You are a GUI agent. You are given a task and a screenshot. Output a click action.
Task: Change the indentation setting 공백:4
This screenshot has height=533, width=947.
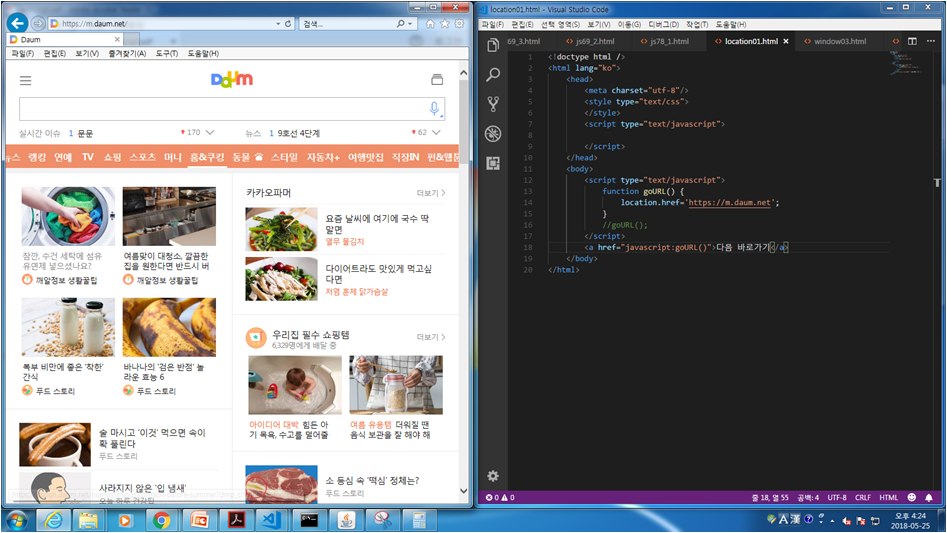808,497
